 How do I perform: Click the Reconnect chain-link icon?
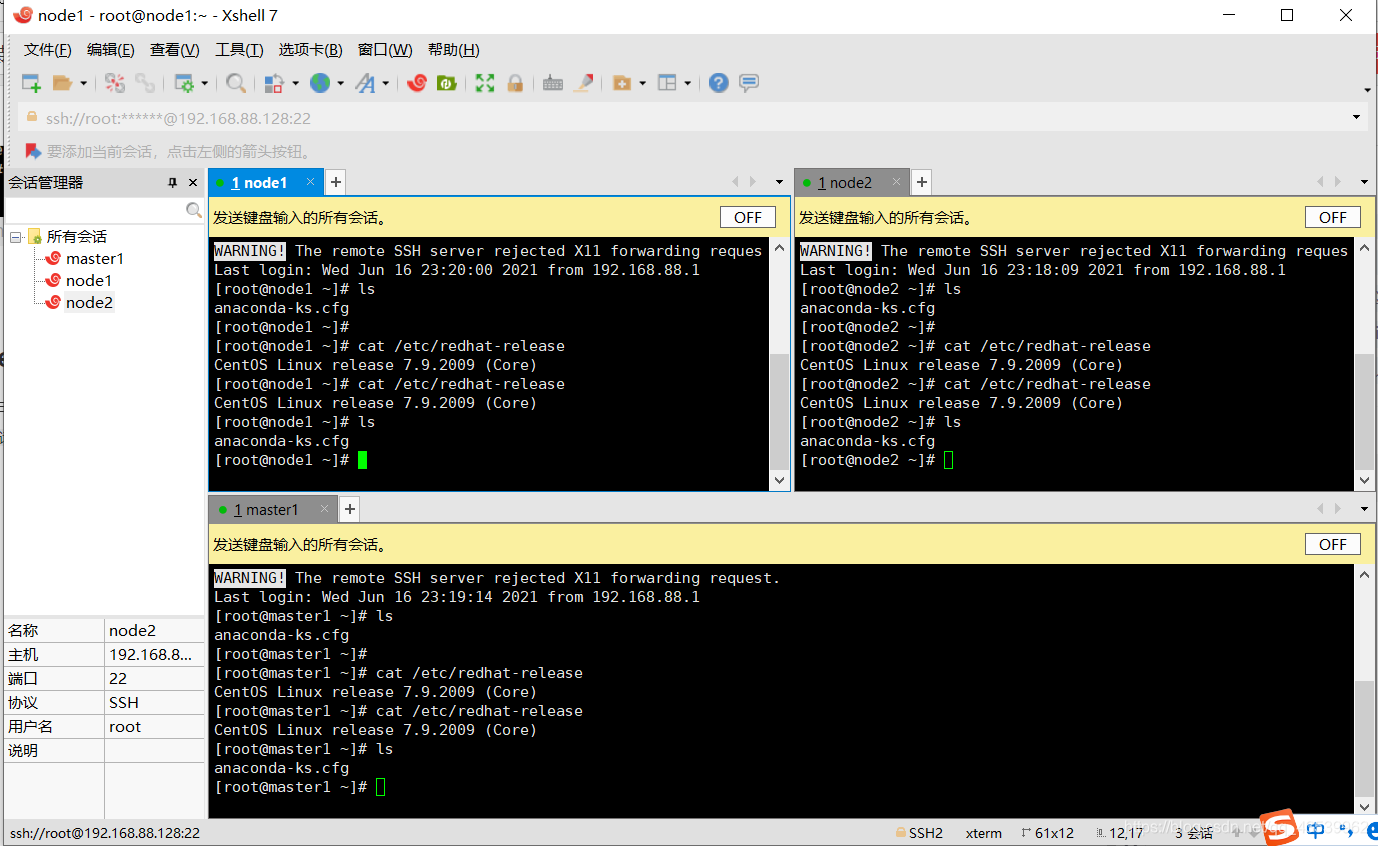tap(145, 83)
